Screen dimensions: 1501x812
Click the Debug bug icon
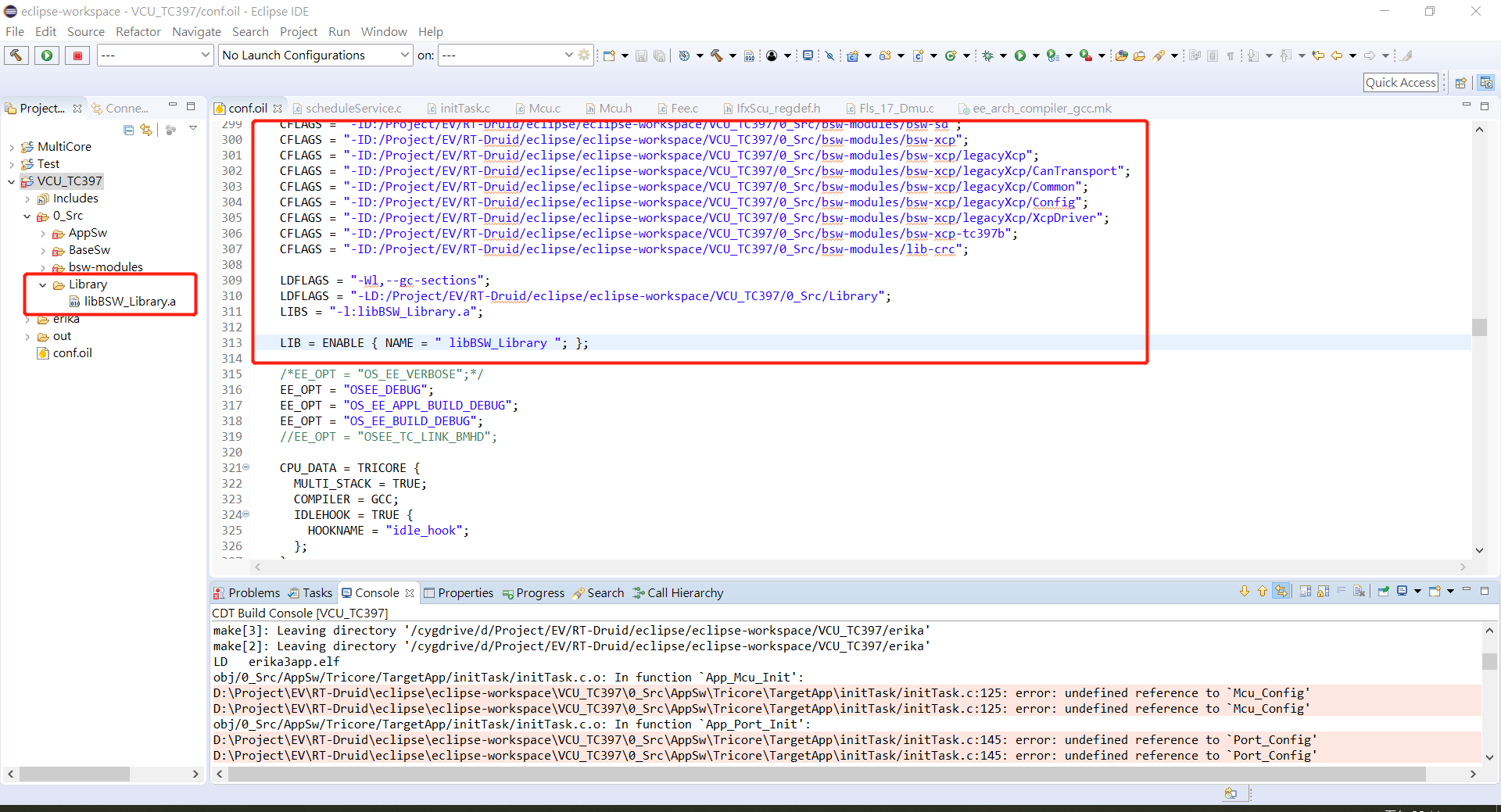coord(987,55)
